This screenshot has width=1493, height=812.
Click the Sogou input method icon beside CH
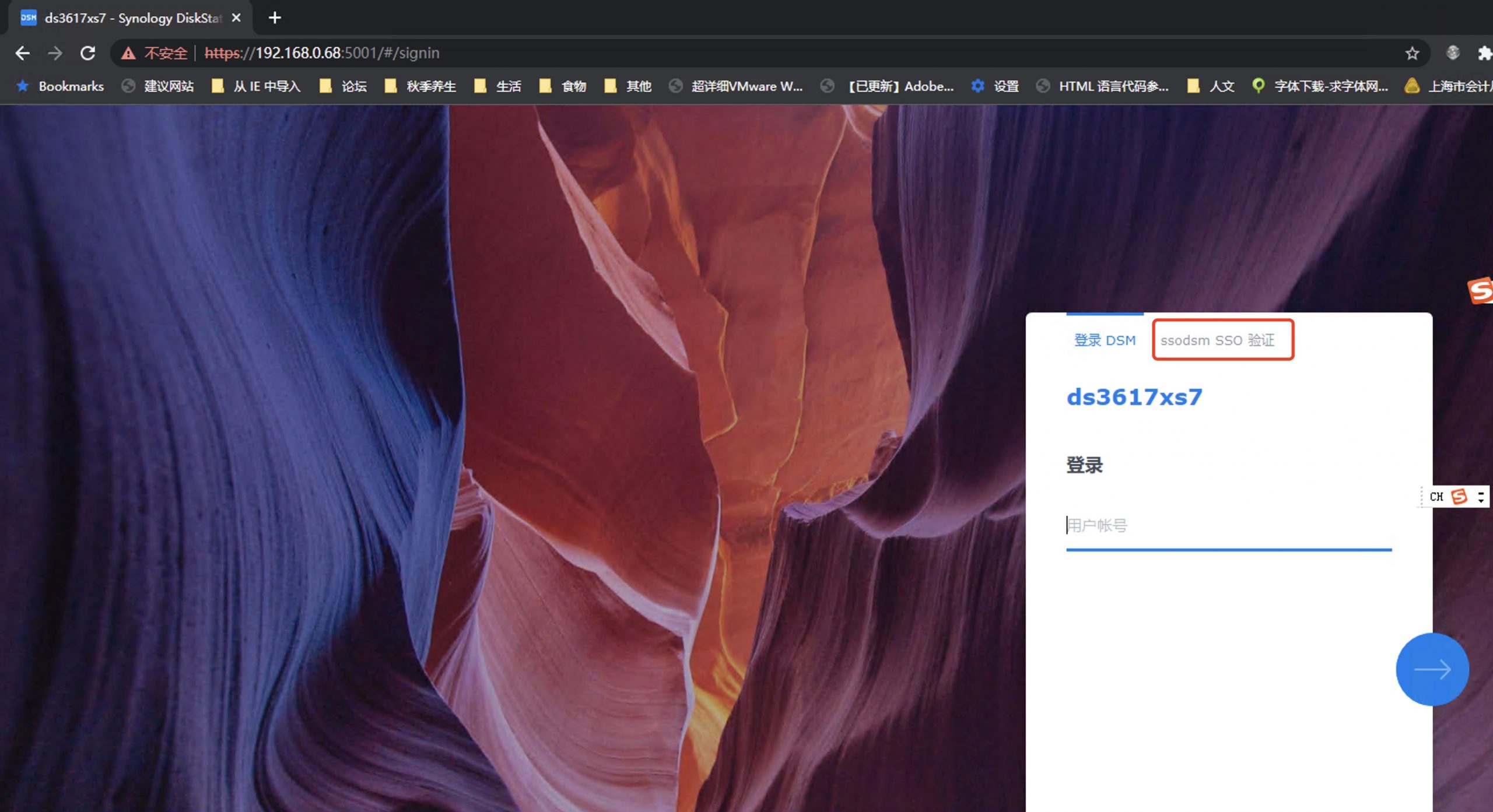tap(1459, 497)
